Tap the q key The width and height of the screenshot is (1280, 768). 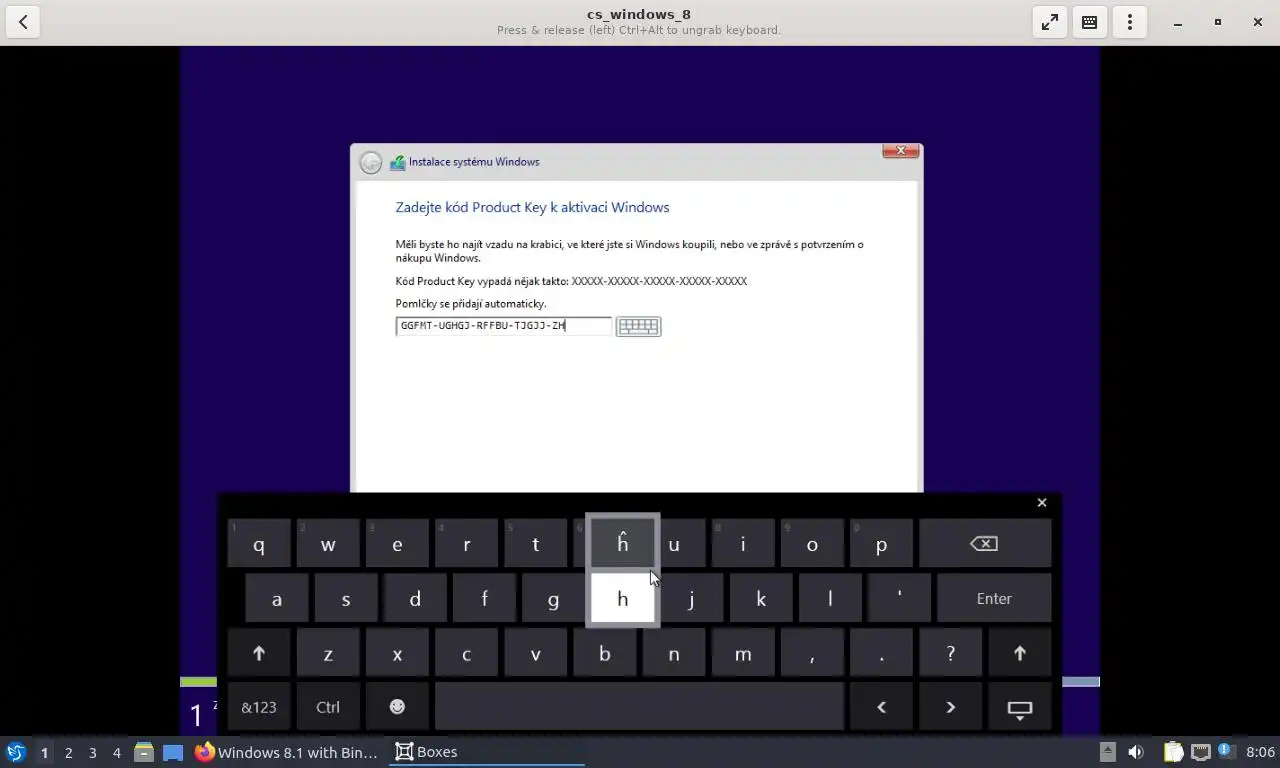(x=259, y=544)
